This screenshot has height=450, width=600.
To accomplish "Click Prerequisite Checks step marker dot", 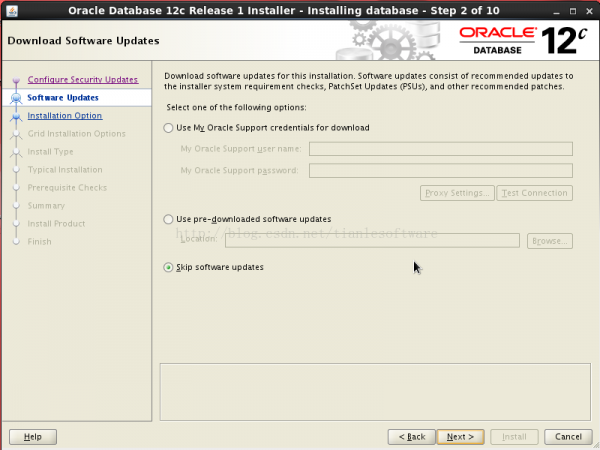I will pos(16,188).
